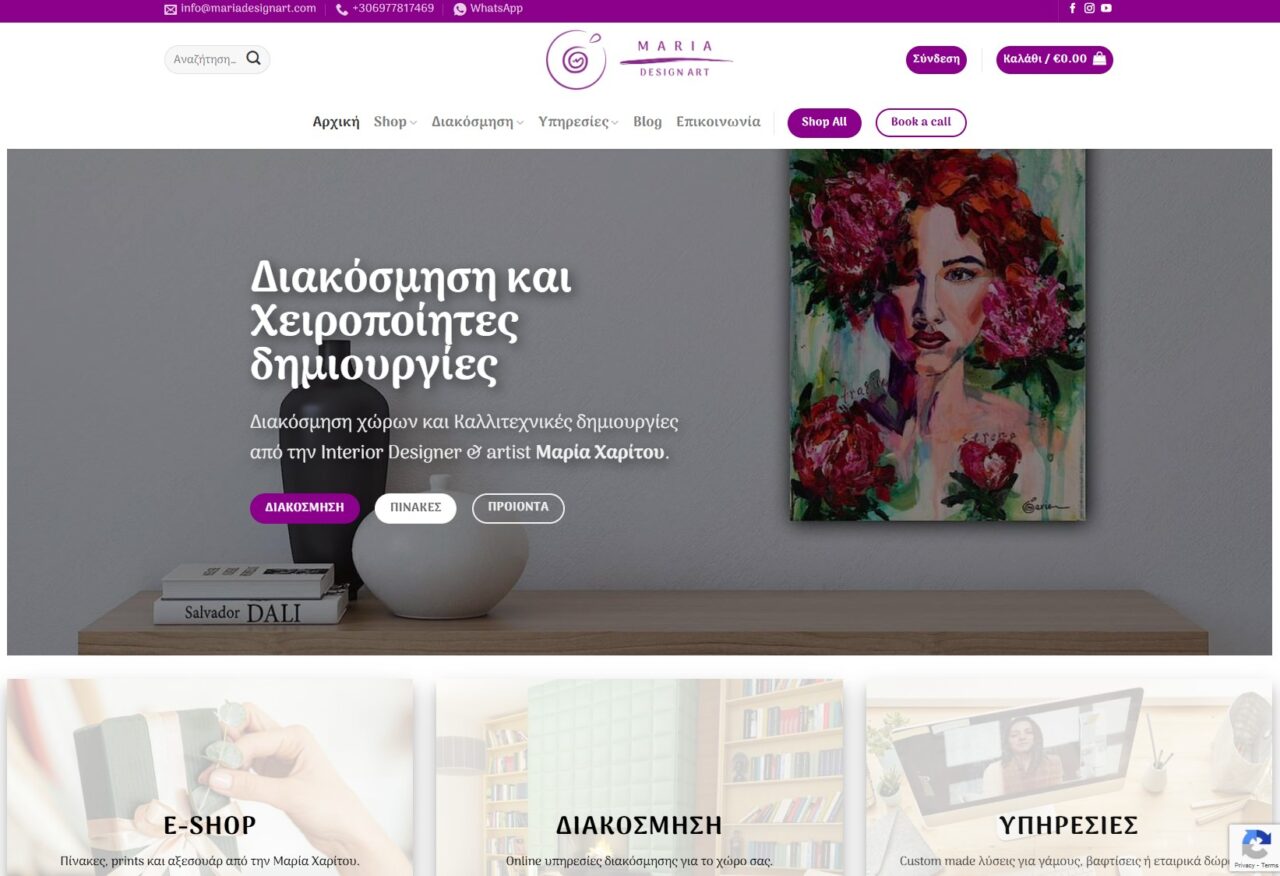The height and width of the screenshot is (876, 1280).
Task: Open the YouTube channel icon
Action: tap(1106, 8)
